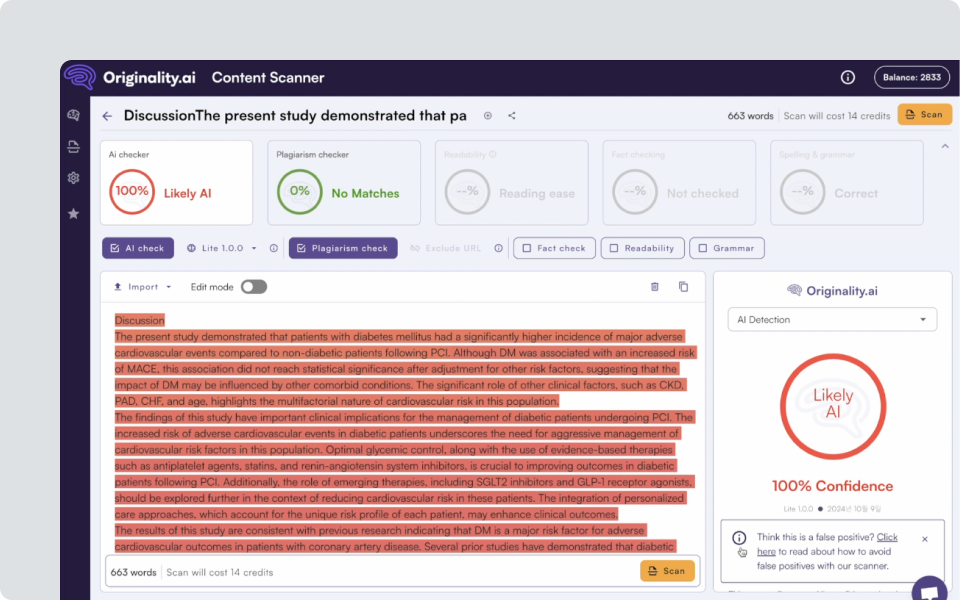Toggle the Plagiarism check option

pyautogui.click(x=343, y=248)
